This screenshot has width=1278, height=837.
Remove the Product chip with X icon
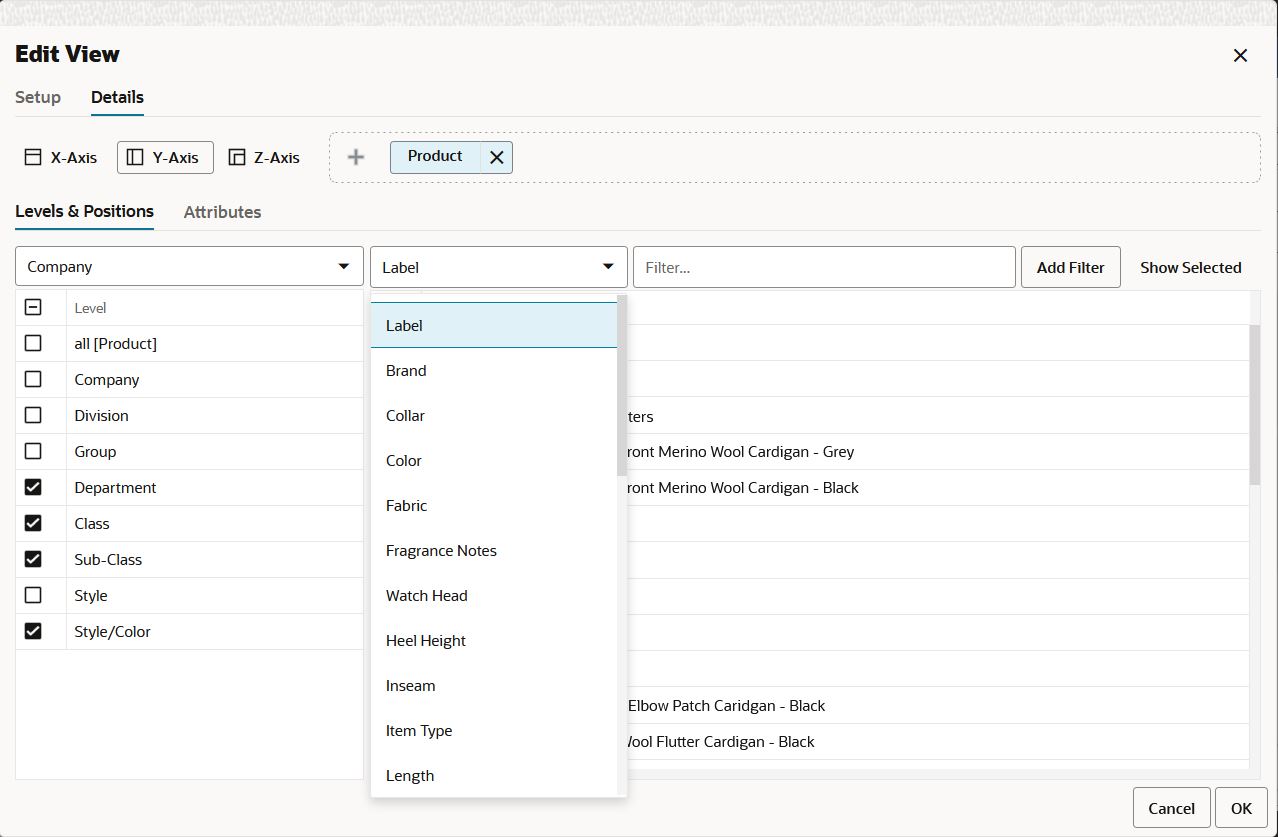(x=496, y=157)
